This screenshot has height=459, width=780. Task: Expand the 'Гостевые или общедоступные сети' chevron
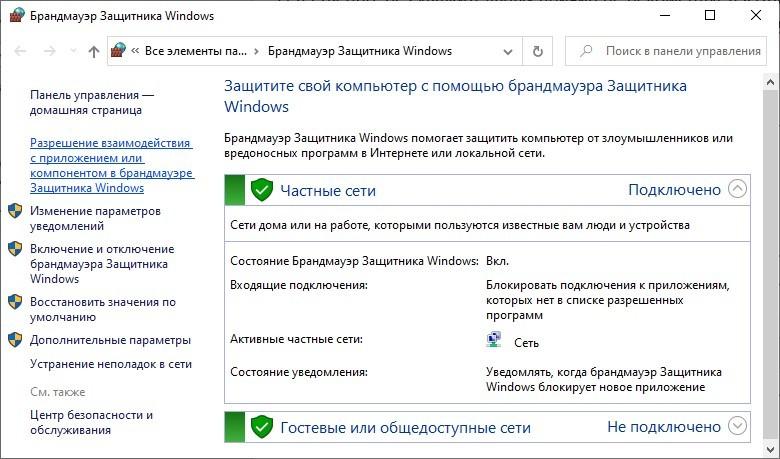point(737,426)
